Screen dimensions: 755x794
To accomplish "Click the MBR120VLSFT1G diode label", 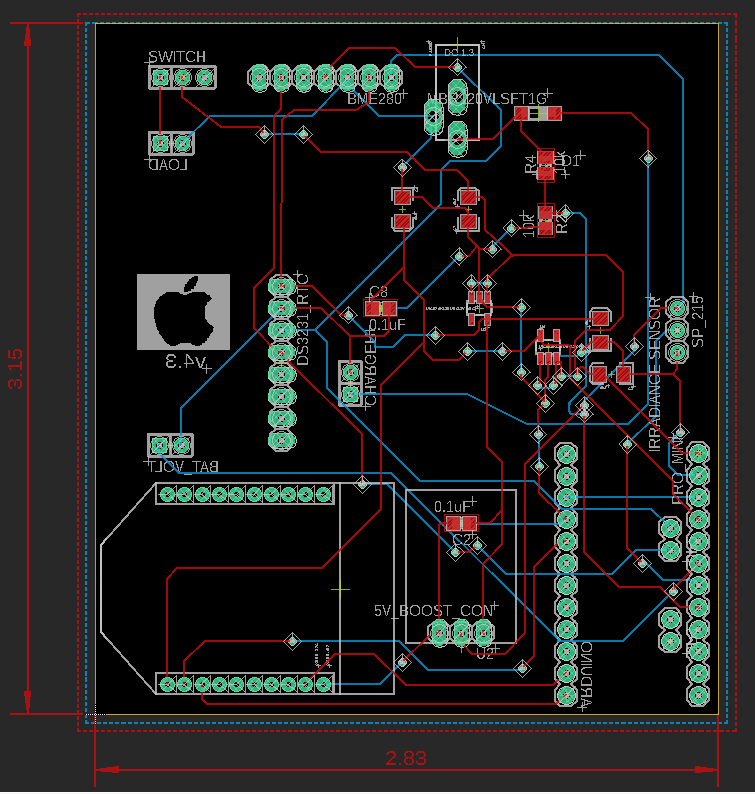I will point(487,99).
